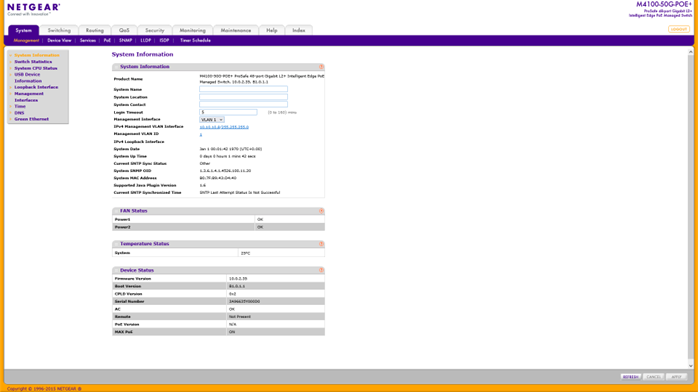
Task: Switch to the Monitoring tab
Action: pos(192,30)
